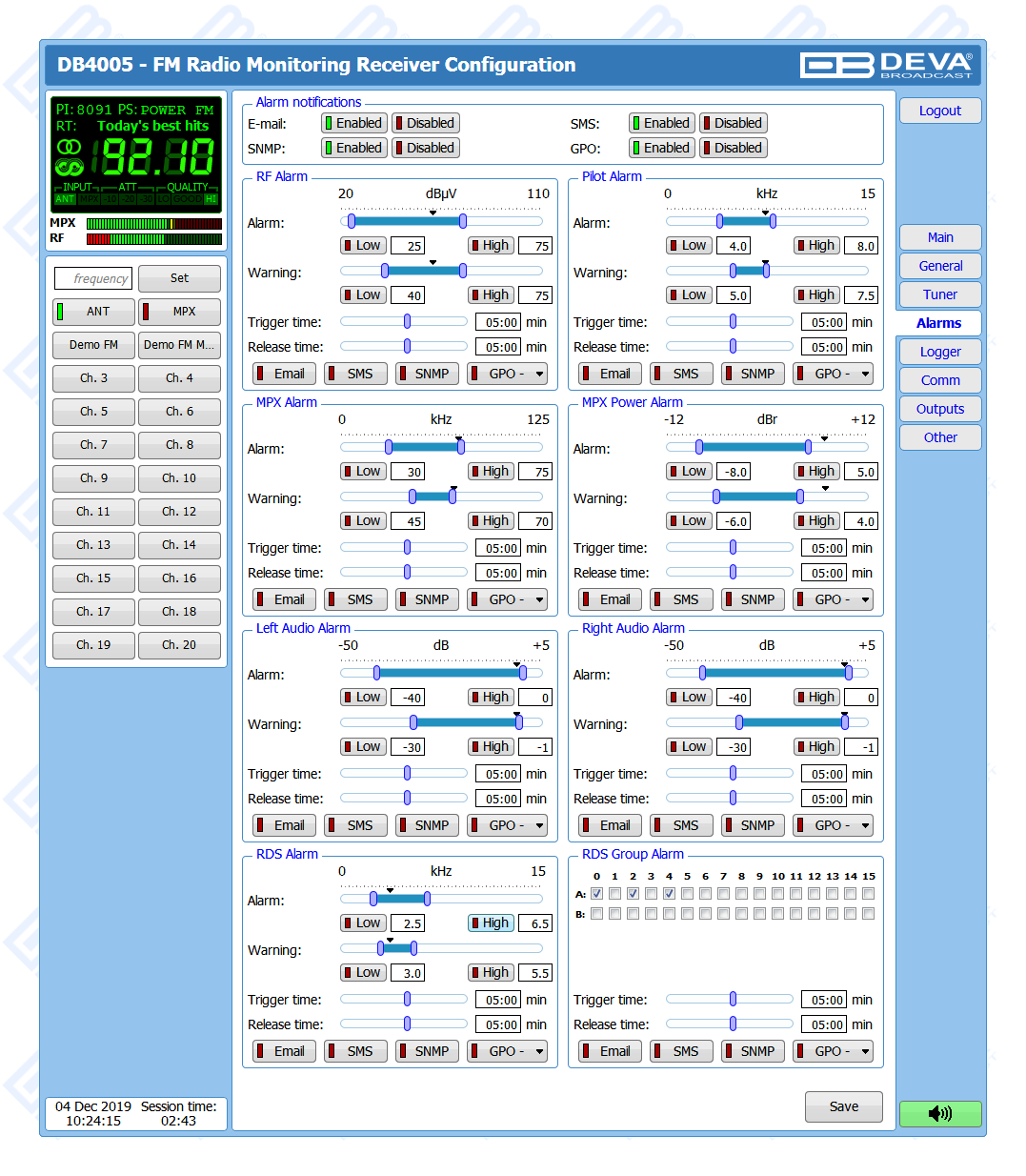Click the frequency input field
This screenshot has height=1176, width=1026.
click(x=93, y=278)
